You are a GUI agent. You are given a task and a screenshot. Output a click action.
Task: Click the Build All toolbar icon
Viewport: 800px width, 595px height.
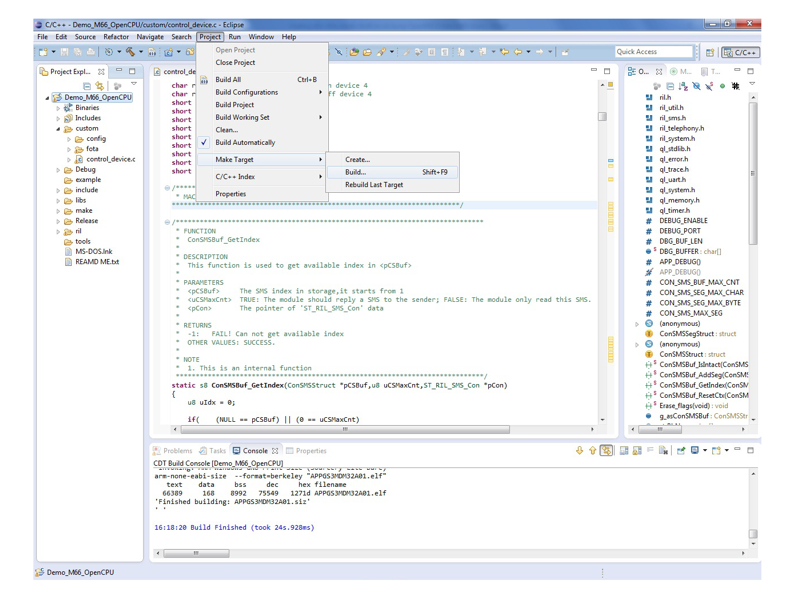pyautogui.click(x=152, y=52)
